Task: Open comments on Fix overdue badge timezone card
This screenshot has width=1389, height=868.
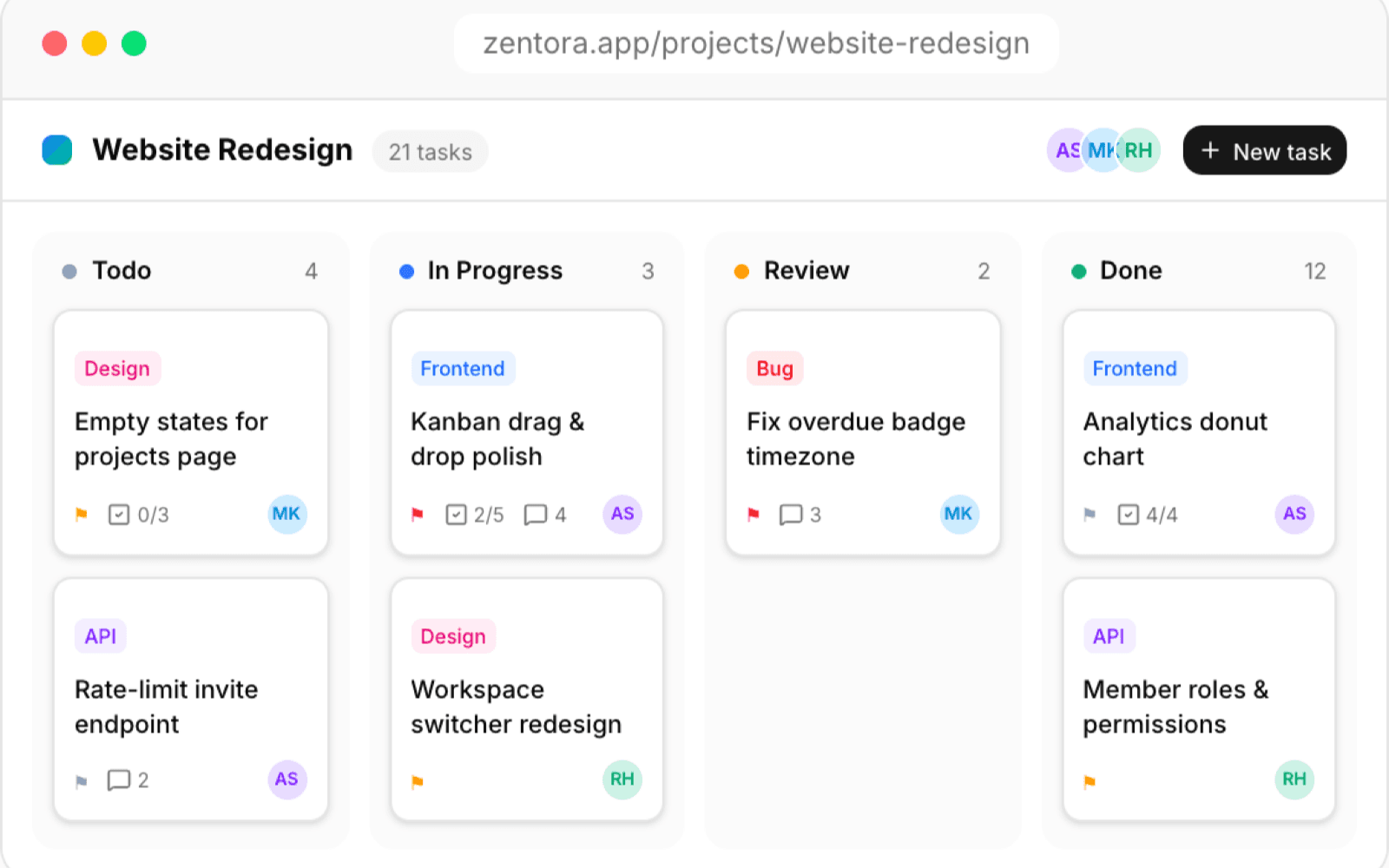Action: point(791,515)
